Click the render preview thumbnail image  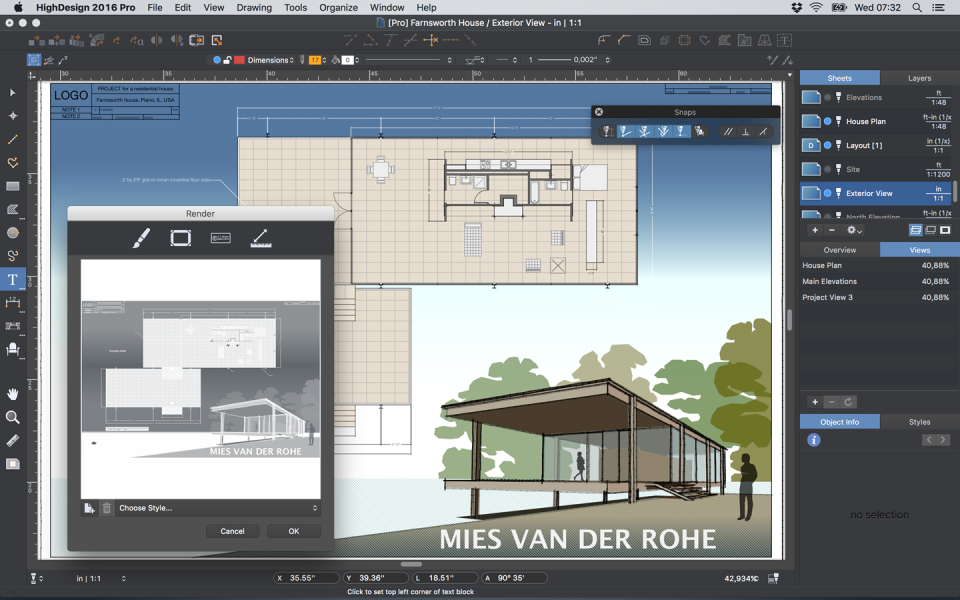pyautogui.click(x=200, y=379)
